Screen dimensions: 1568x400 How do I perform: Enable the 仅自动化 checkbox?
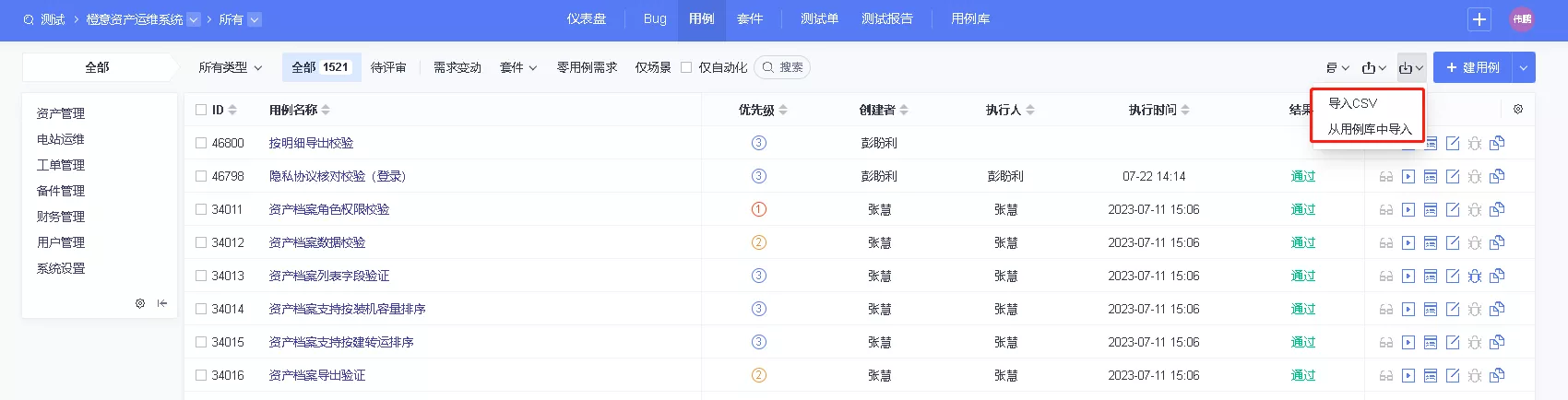coord(686,67)
